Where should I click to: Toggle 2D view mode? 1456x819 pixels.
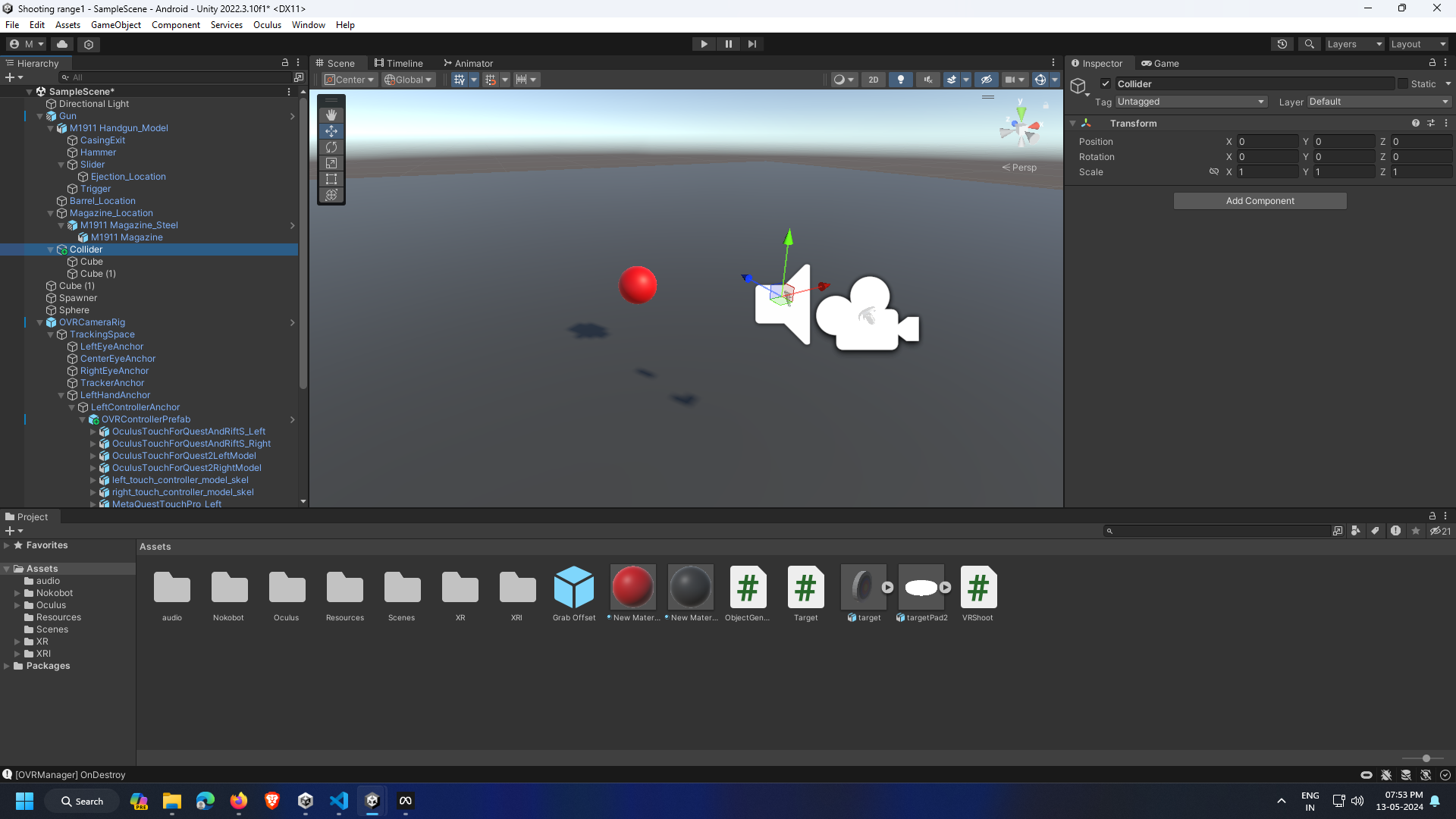click(873, 80)
